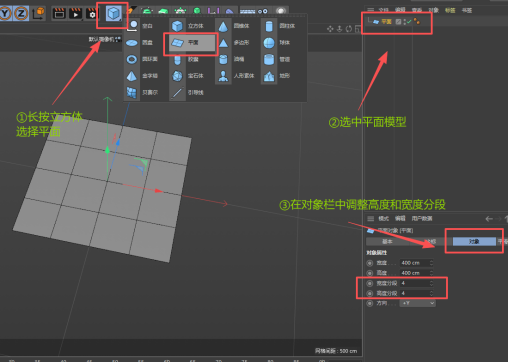508x362 pixels.
Task: Open the 模式 menu in attributes panel
Action: tap(383, 219)
